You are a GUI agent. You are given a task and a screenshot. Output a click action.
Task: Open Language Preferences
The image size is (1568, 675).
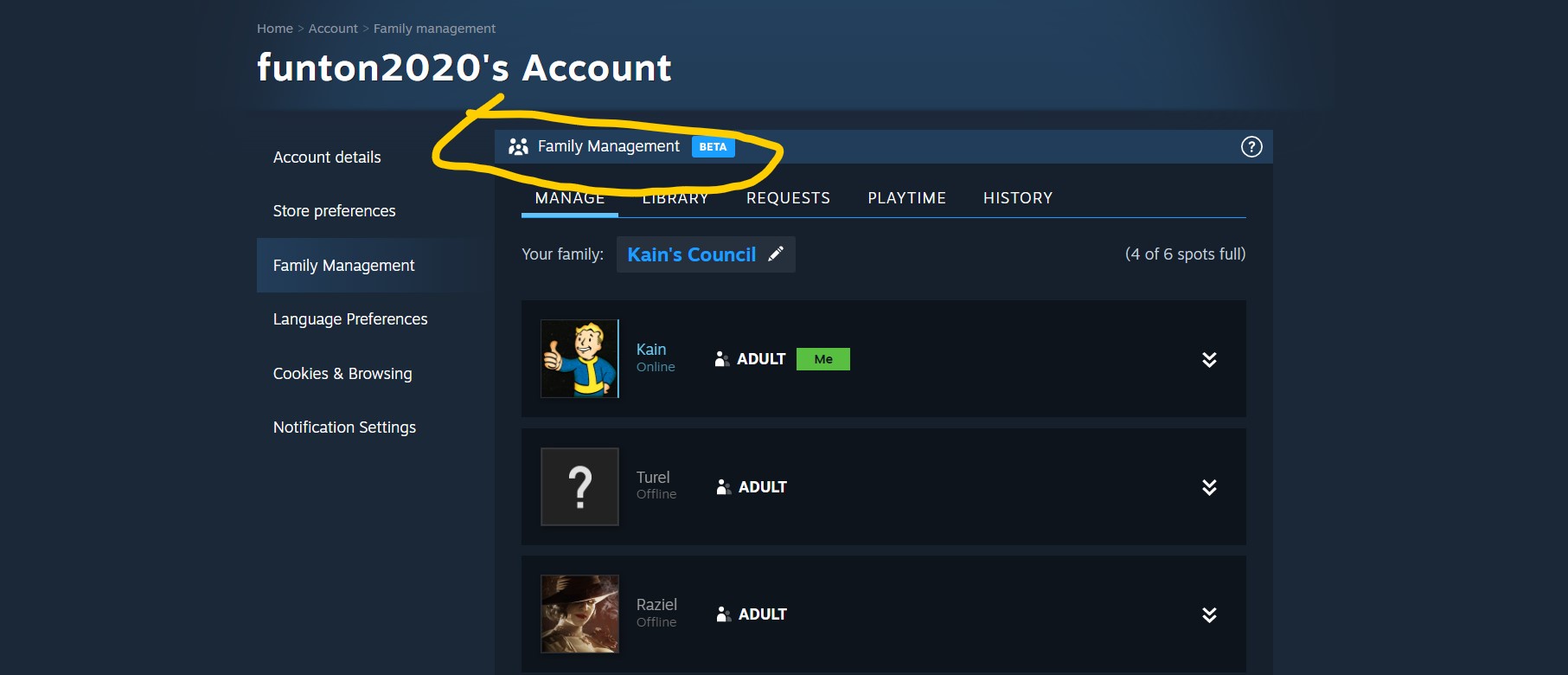tap(350, 319)
